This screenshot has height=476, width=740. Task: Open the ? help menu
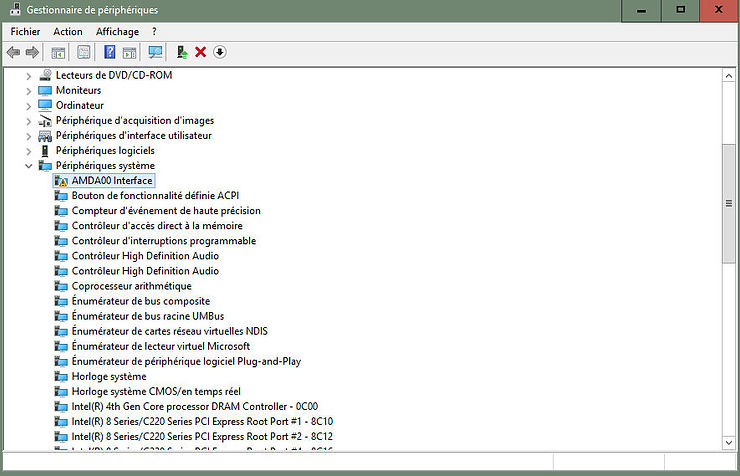click(154, 32)
